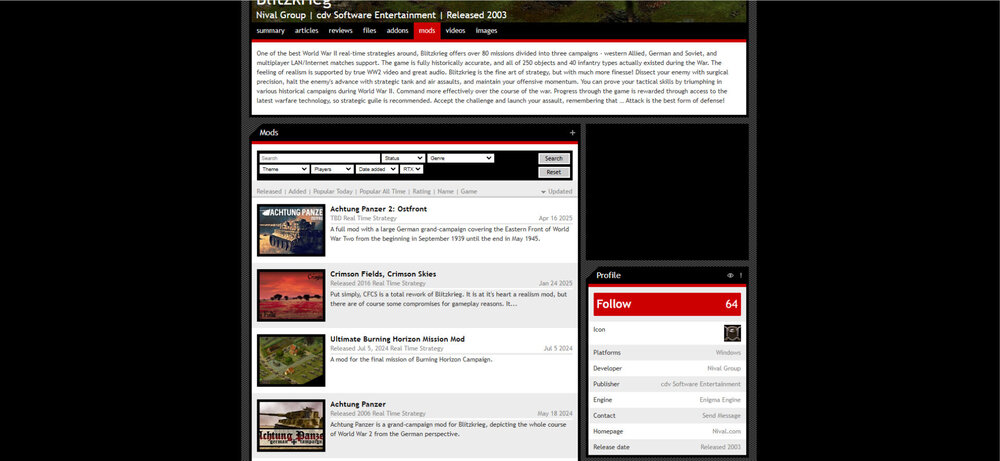This screenshot has height=461, width=1000.
Task: Click the plus icon in the Mods header
Action: 572,133
